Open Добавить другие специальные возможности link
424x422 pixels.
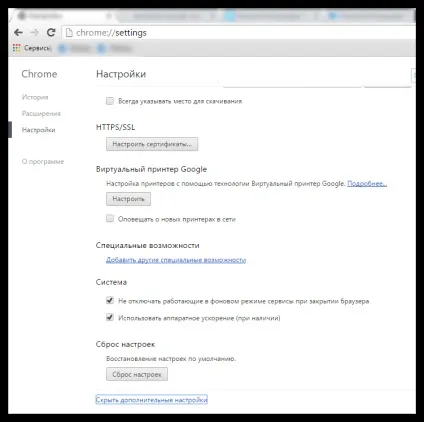[176, 260]
